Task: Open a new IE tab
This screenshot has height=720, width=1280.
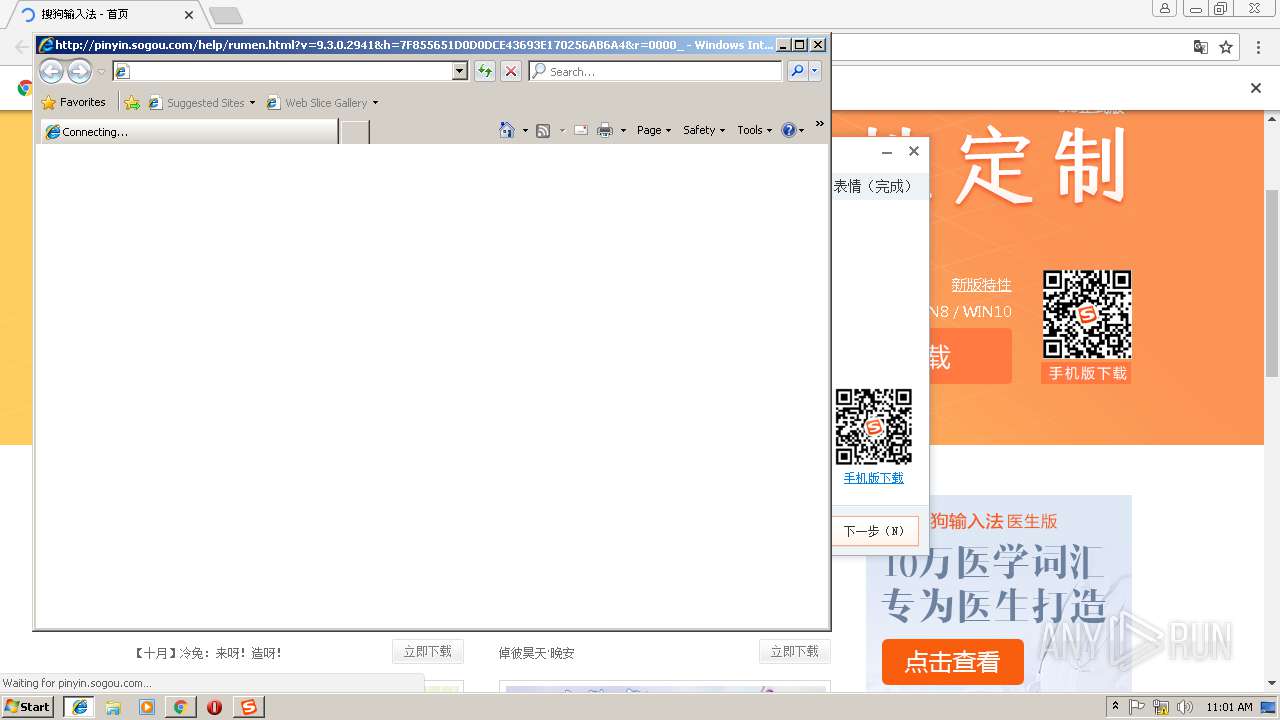Action: (x=355, y=132)
